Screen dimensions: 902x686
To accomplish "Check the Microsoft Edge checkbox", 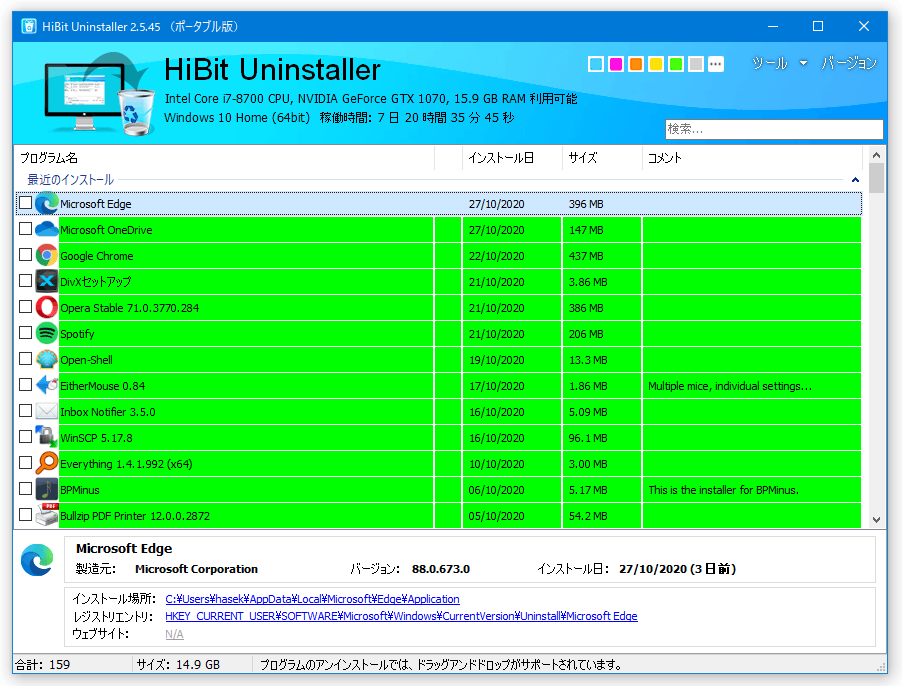I will (25, 202).
